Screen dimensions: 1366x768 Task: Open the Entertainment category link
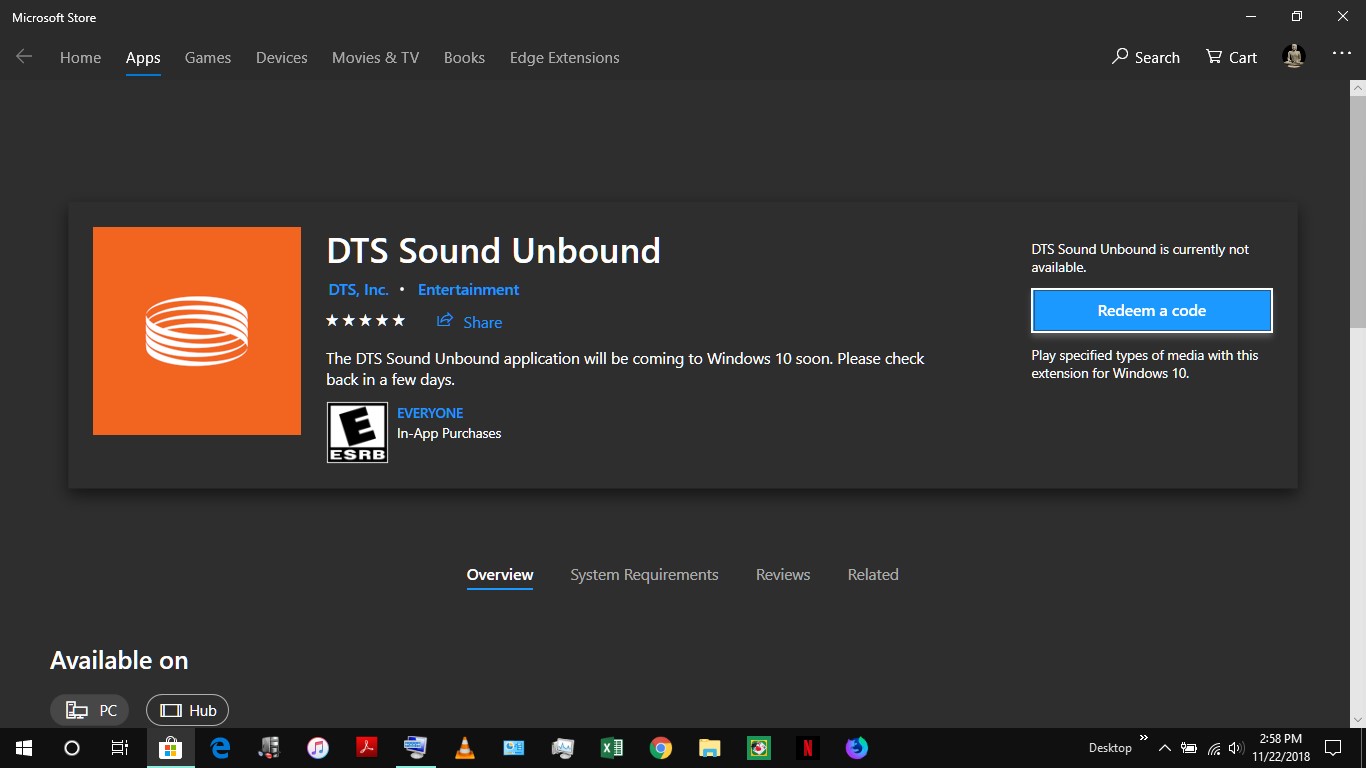pyautogui.click(x=468, y=290)
